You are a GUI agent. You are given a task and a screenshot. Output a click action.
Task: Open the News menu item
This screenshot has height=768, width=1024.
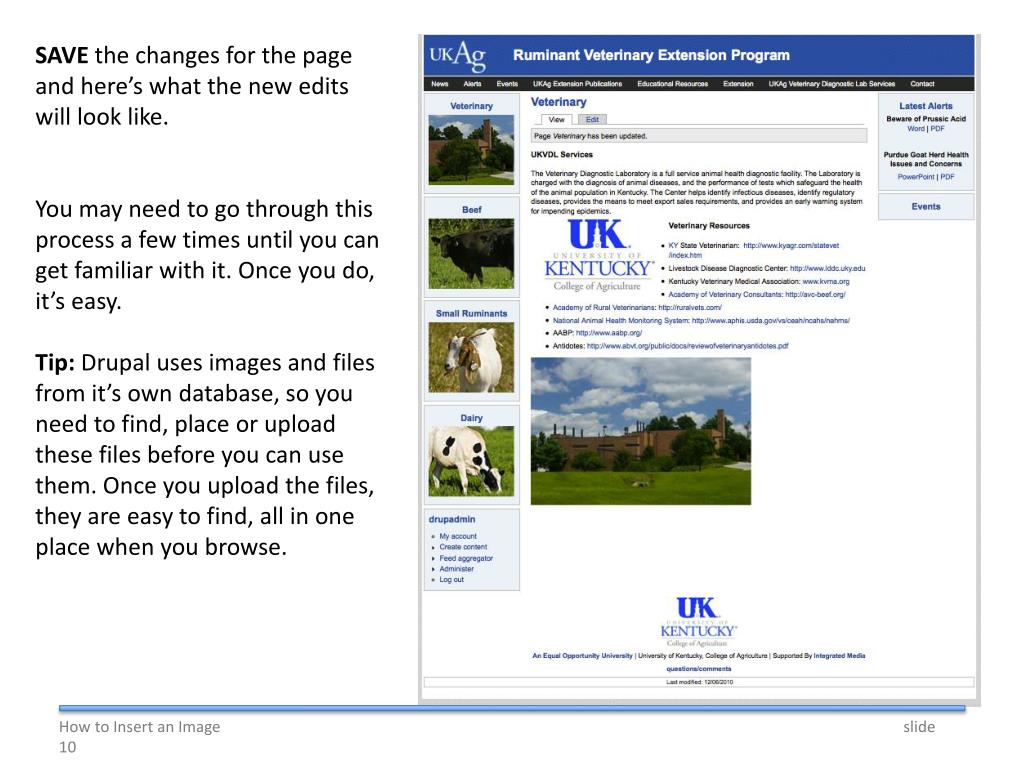[440, 84]
